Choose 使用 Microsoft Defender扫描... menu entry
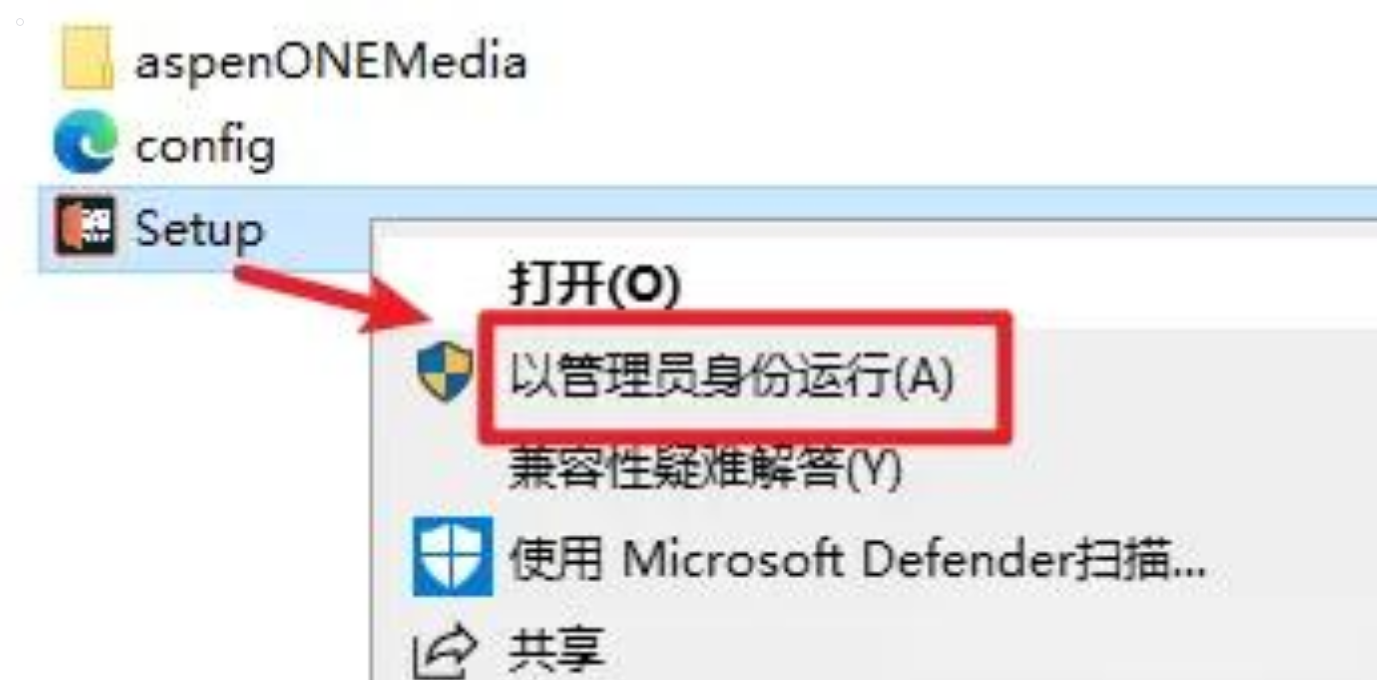Image resolution: width=1377 pixels, height=680 pixels. (x=858, y=560)
